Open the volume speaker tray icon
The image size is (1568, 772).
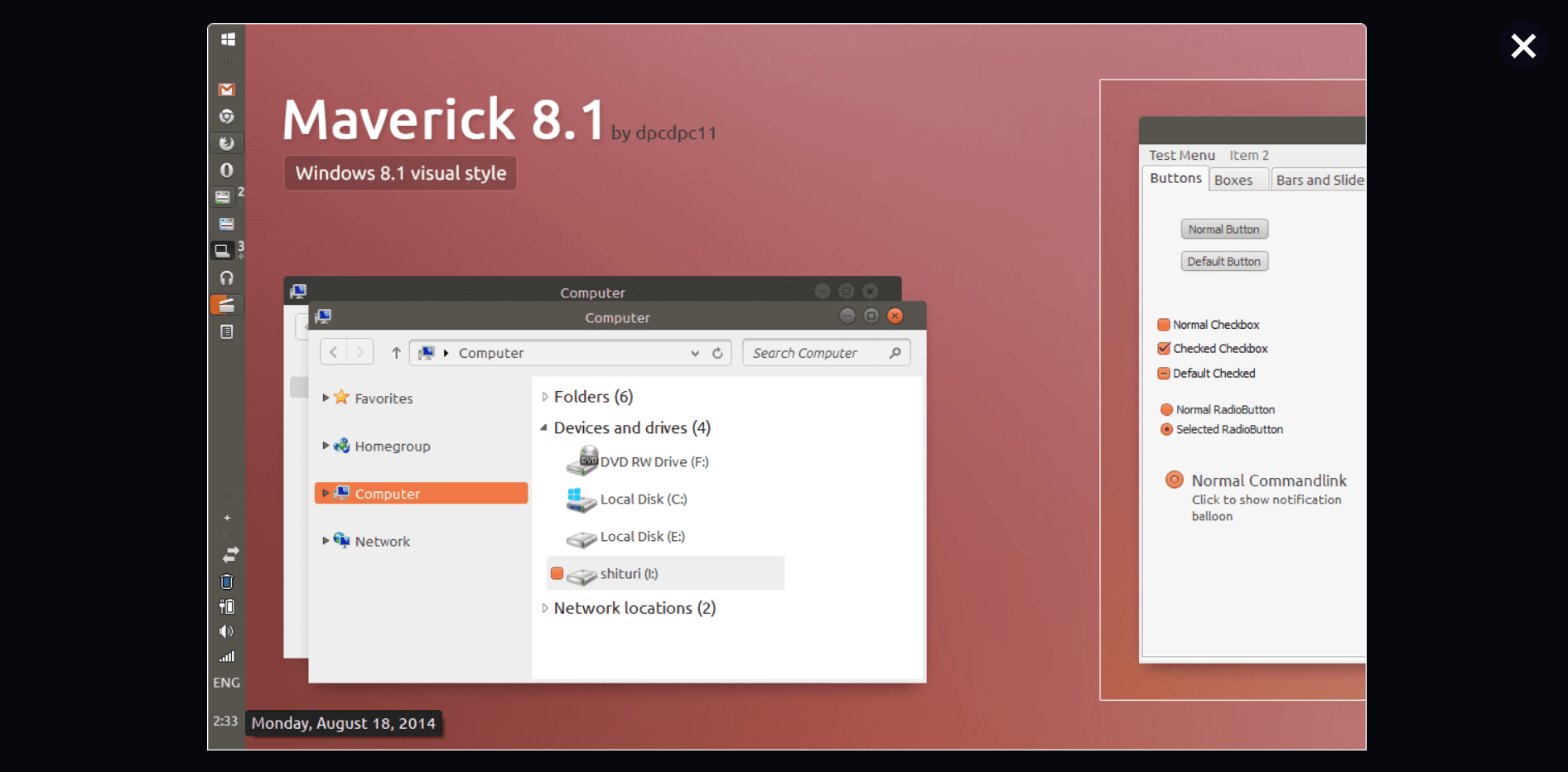226,631
